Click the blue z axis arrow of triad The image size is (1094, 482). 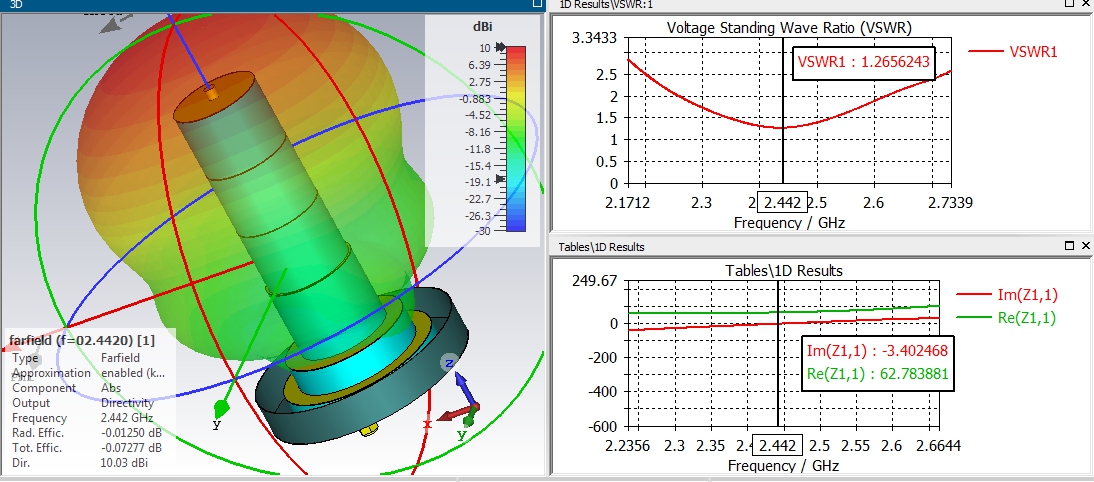pyautogui.click(x=466, y=387)
